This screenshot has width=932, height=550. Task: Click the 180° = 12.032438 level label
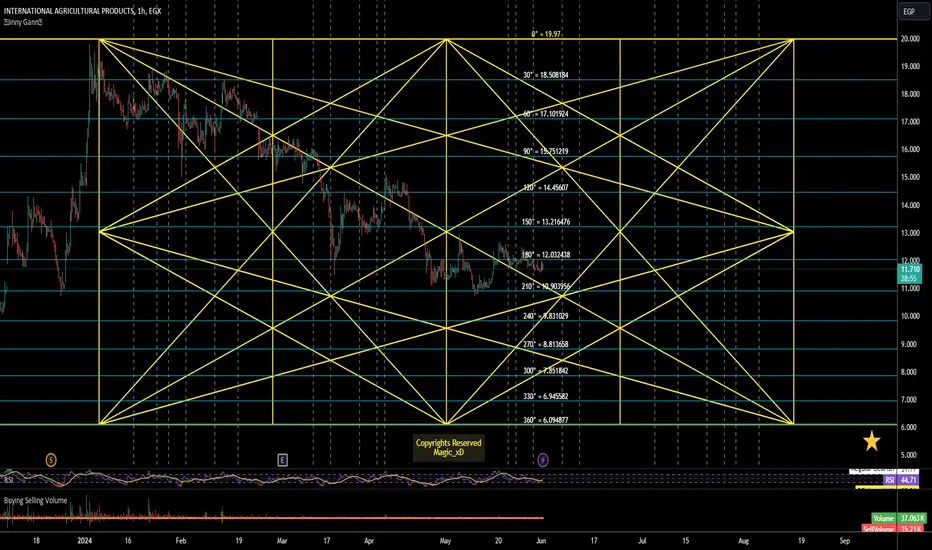tap(546, 254)
